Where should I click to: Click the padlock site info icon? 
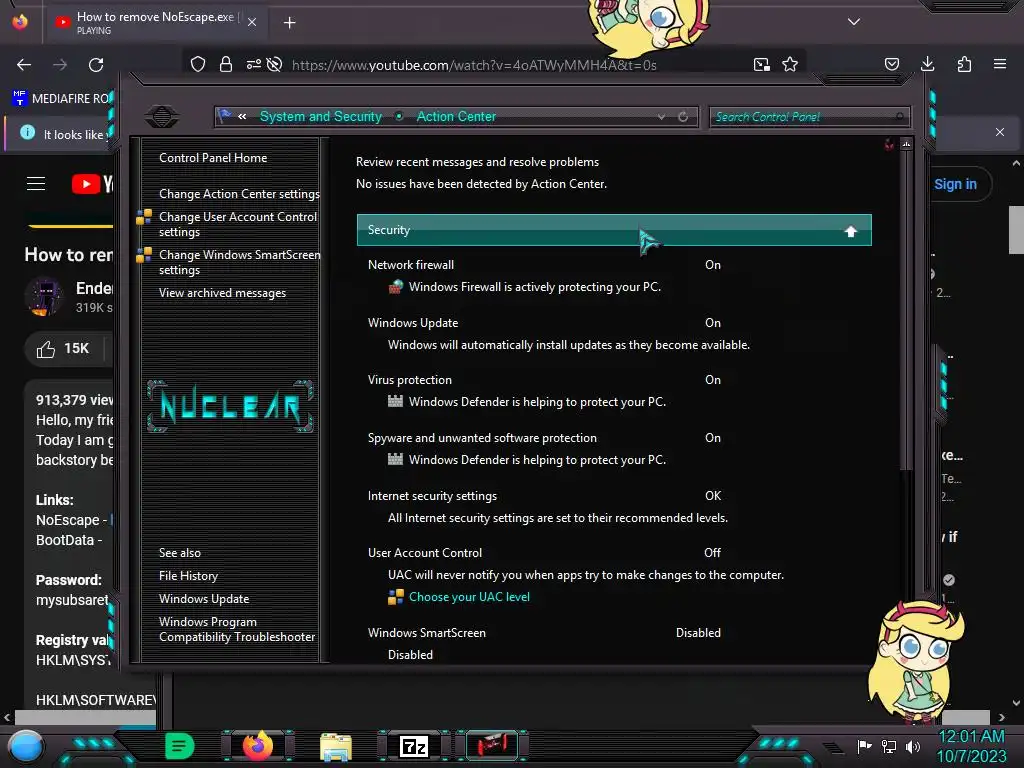[226, 64]
